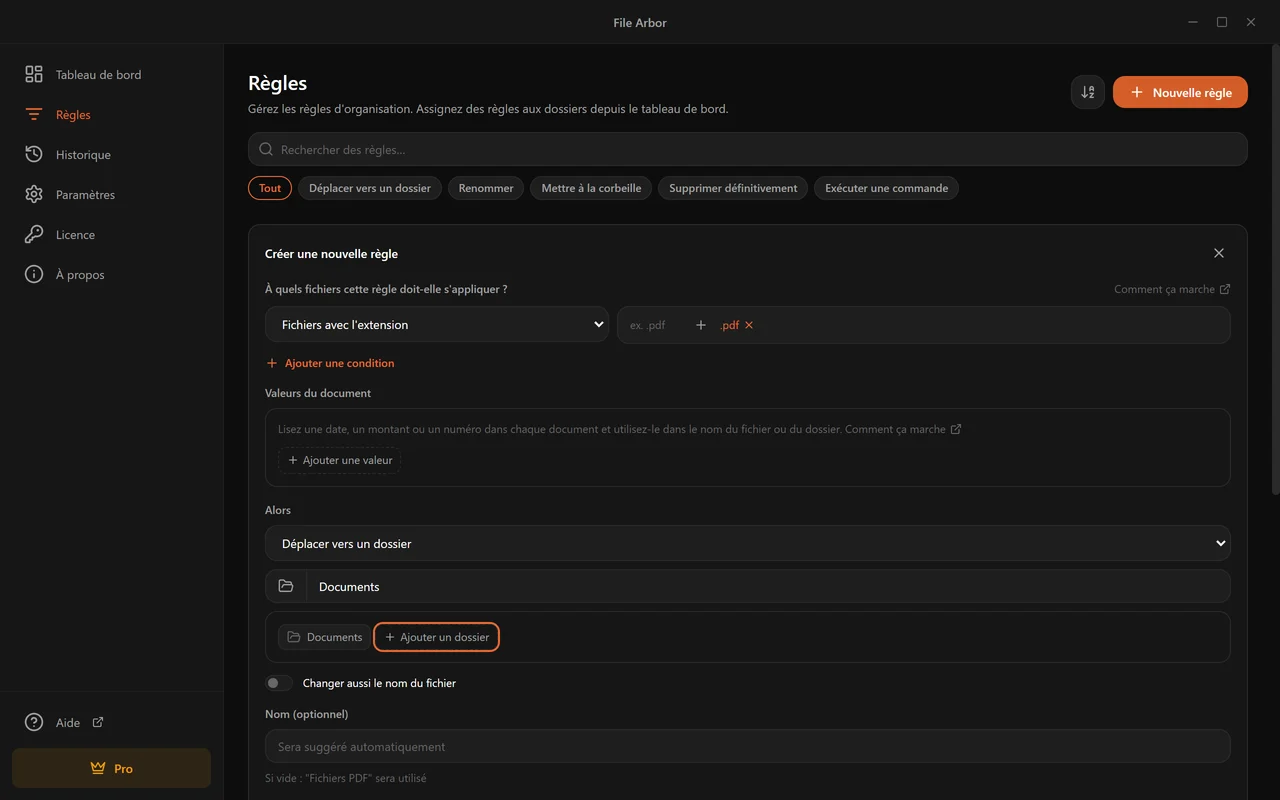
Task: Click the crown icon on Pro button
Action: pyautogui.click(x=98, y=768)
